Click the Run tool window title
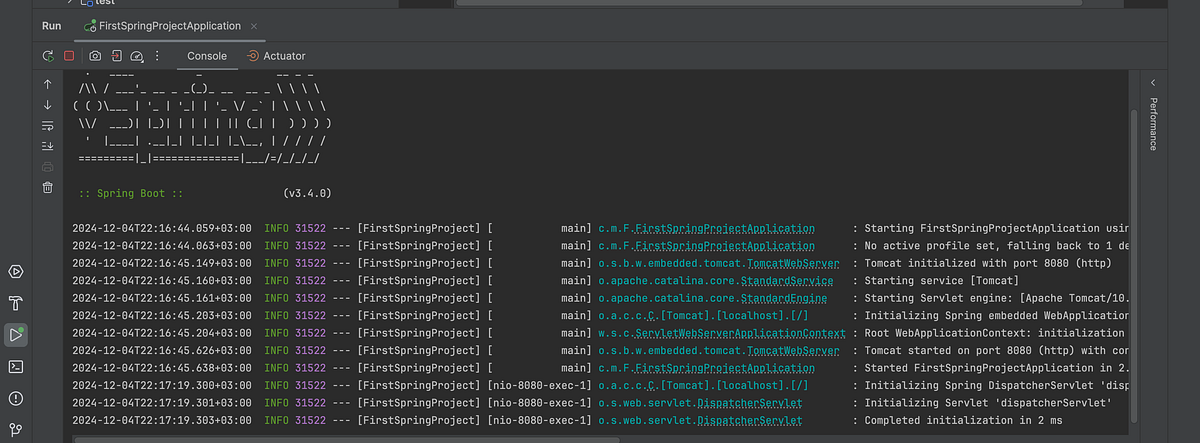 [x=52, y=26]
